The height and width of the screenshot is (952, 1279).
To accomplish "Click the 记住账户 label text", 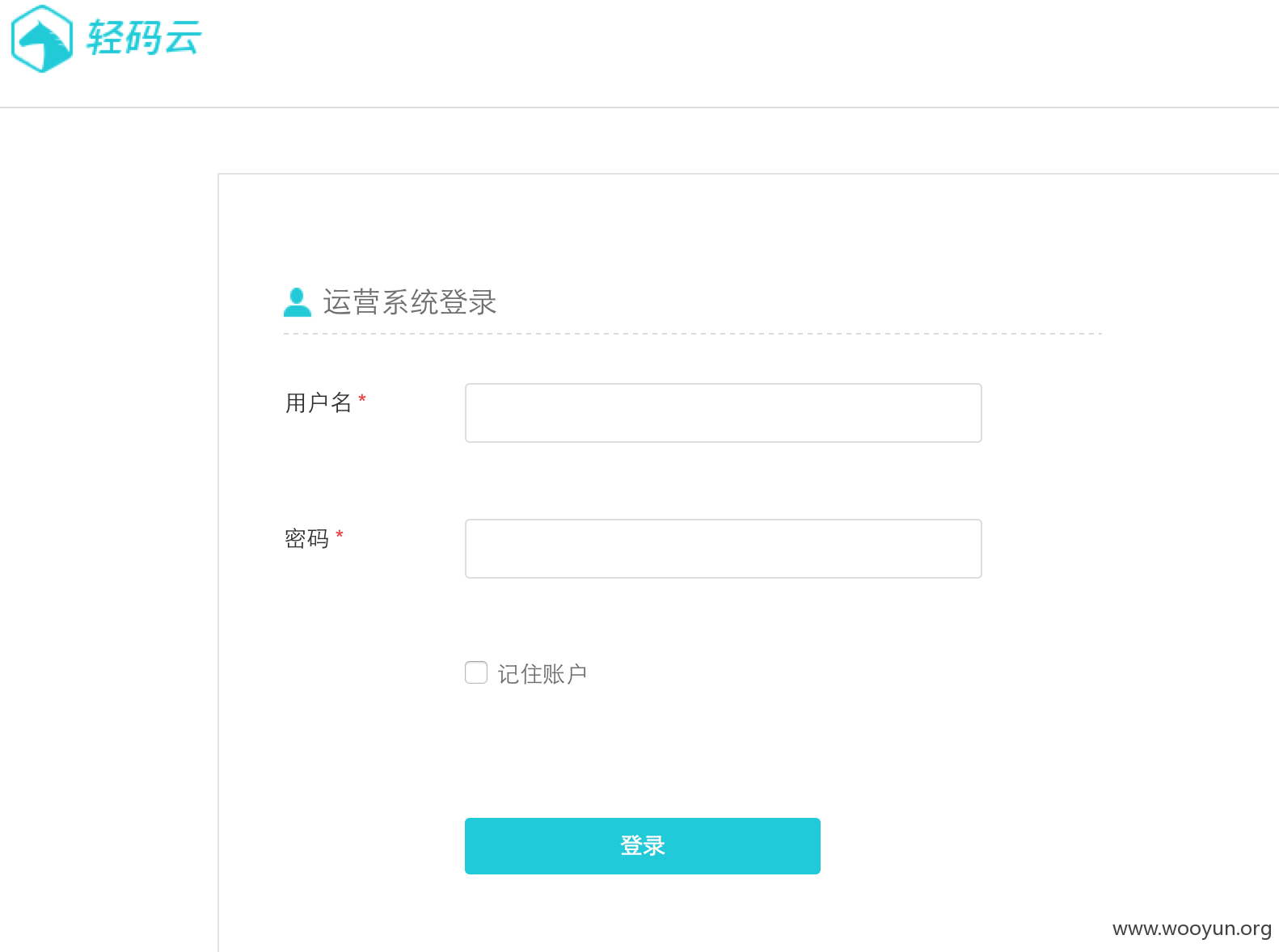I will [x=542, y=673].
